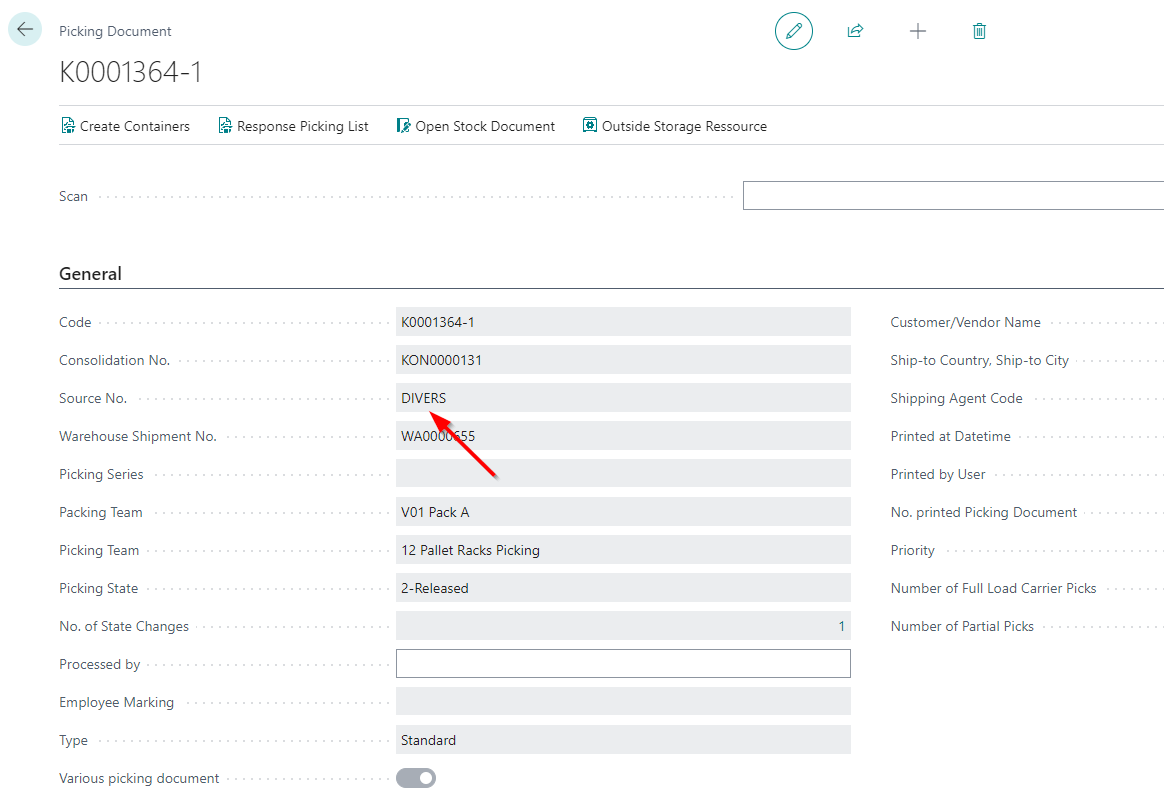Click the Type Standard field
Image resolution: width=1164 pixels, height=807 pixels.
click(x=622, y=740)
